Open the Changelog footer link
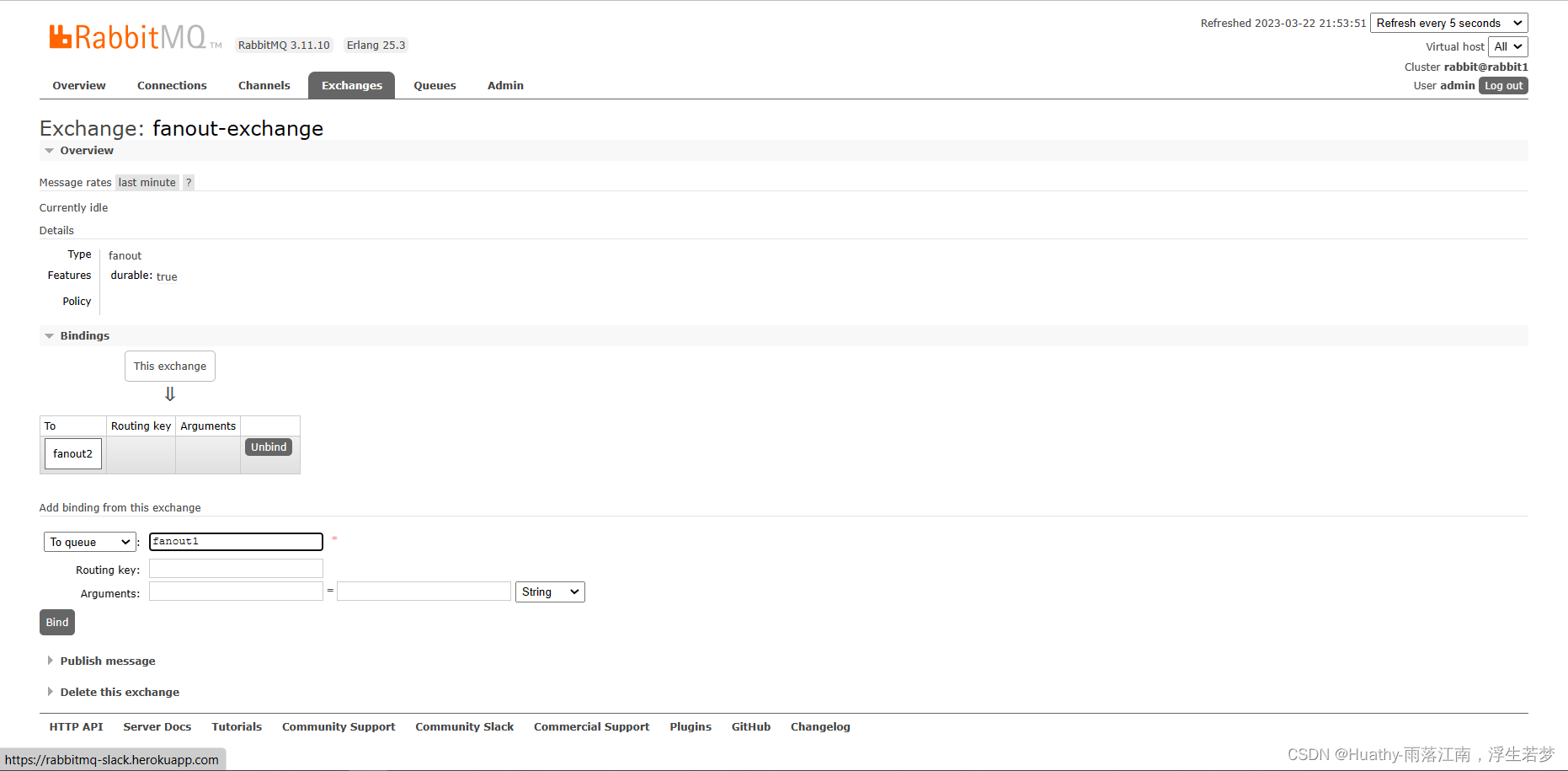 (820, 726)
